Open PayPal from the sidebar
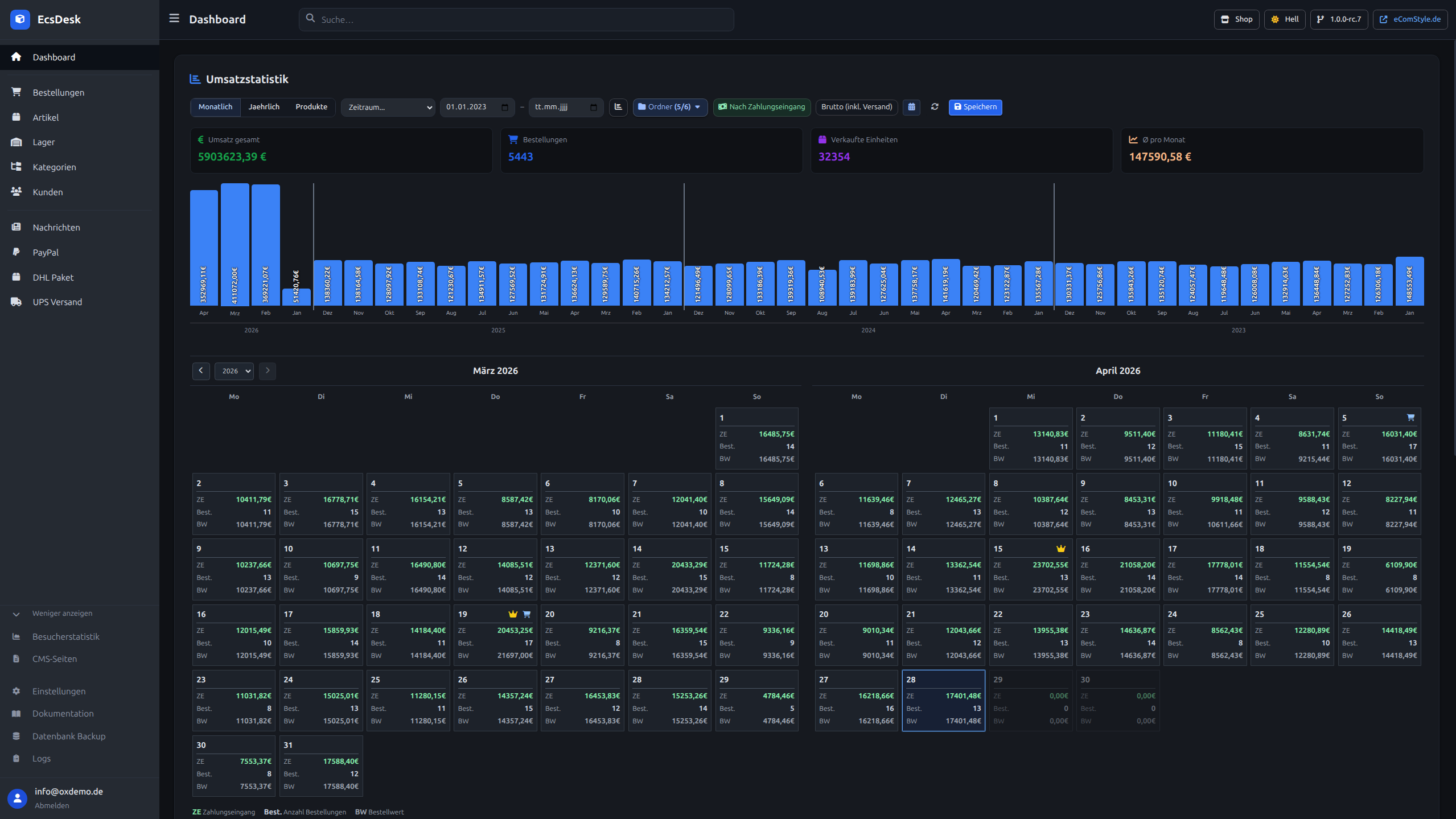1456x819 pixels. point(46,252)
